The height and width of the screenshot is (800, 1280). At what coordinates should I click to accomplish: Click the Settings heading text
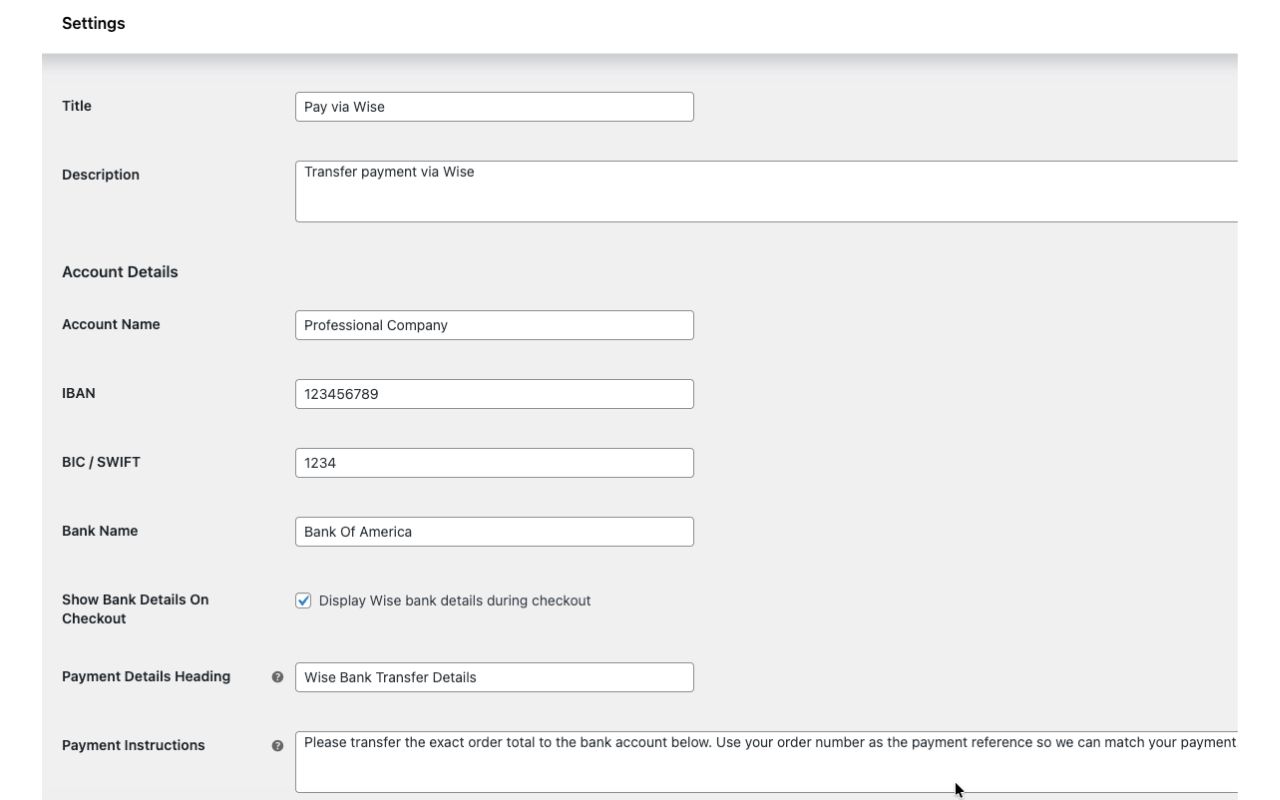point(93,23)
